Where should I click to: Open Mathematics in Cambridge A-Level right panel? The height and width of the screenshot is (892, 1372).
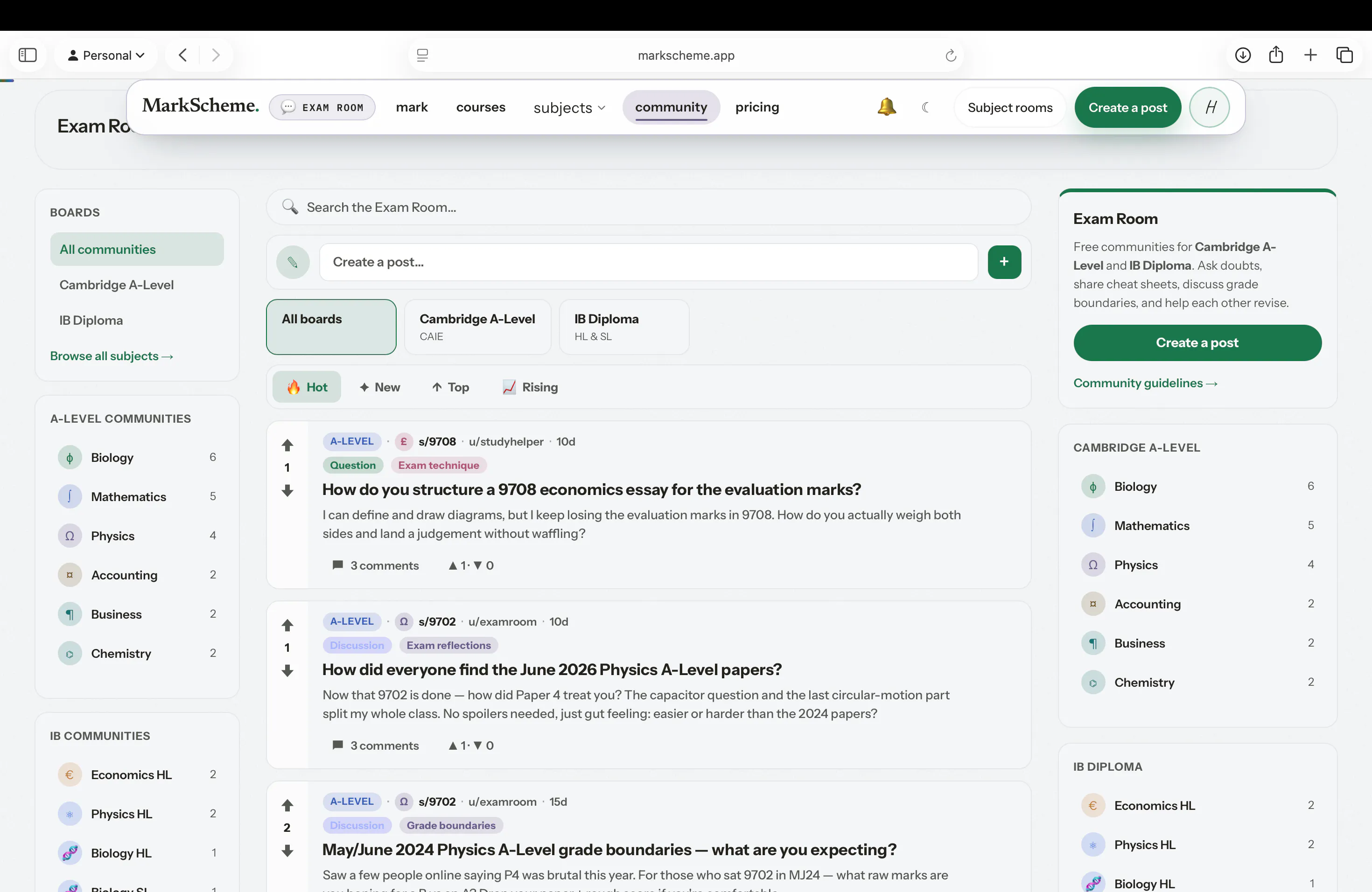point(1197,525)
